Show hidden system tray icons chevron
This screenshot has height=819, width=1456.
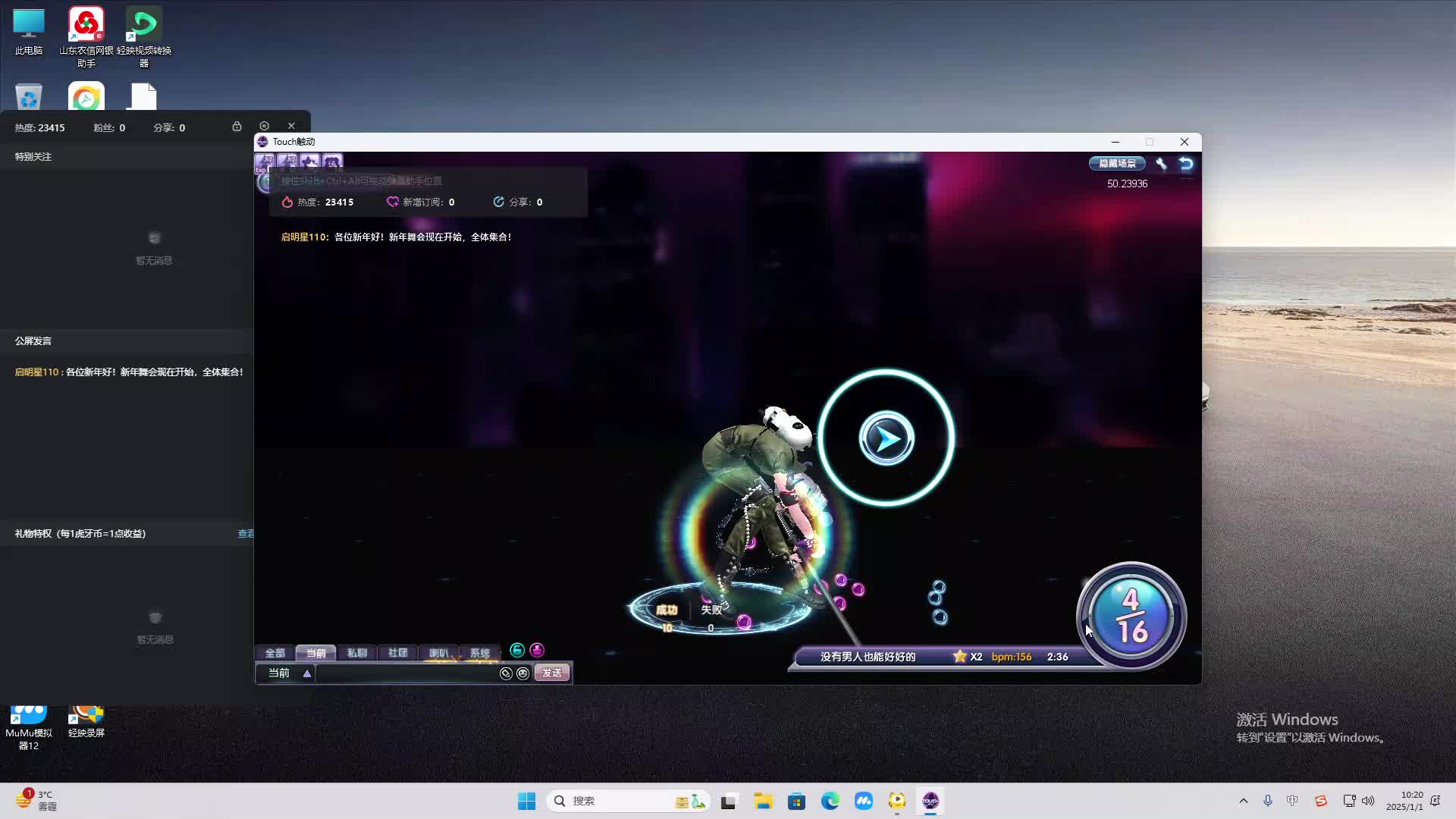[x=1243, y=801]
